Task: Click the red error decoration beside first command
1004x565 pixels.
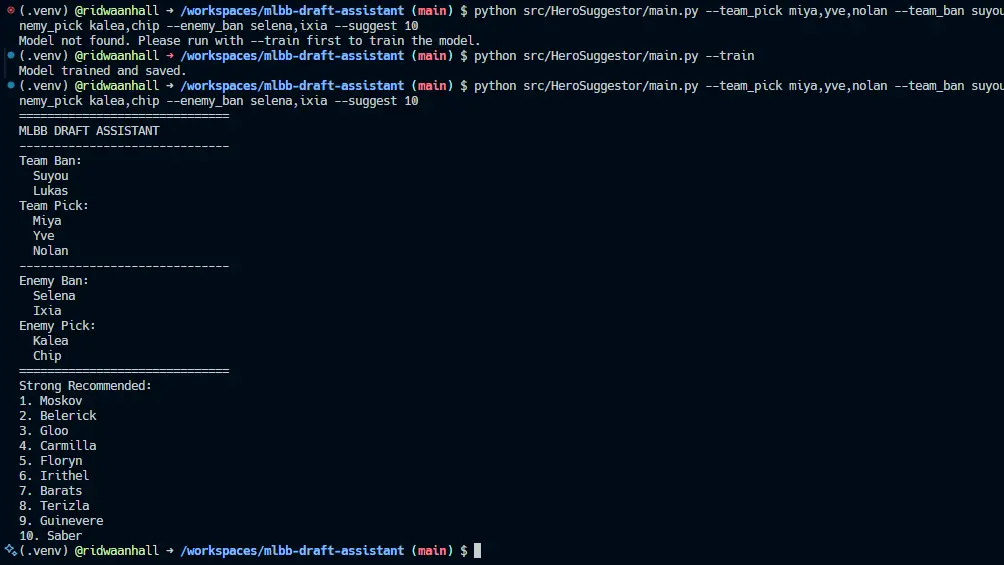Action: coord(11,10)
